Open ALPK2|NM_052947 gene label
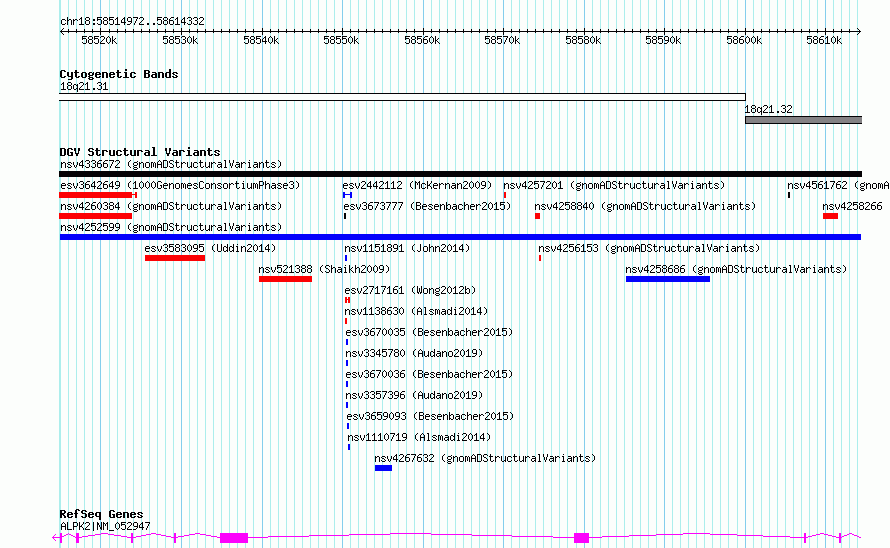 (105, 526)
